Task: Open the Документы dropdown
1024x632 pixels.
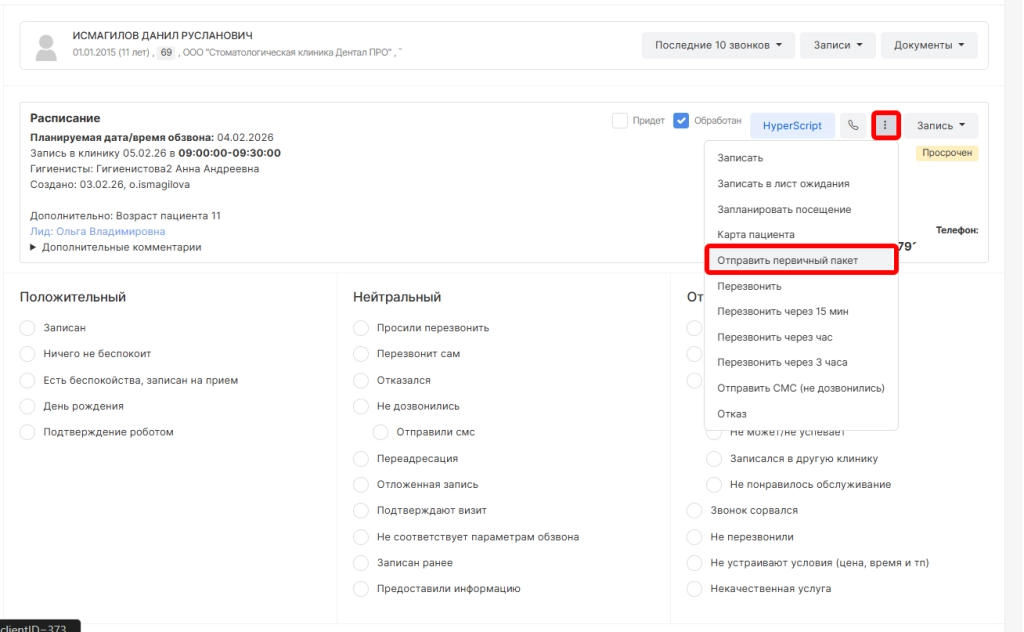Action: pyautogui.click(x=929, y=45)
